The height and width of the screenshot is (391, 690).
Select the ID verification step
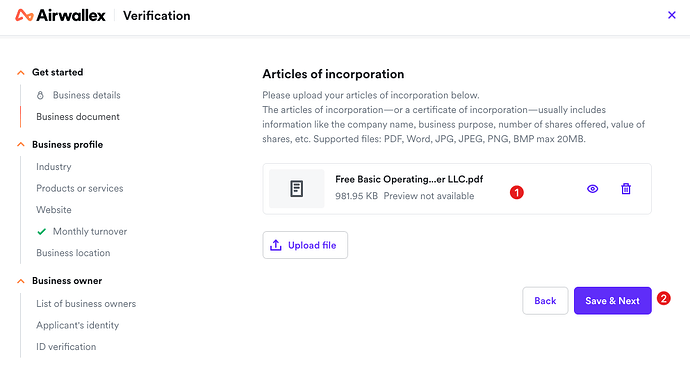click(66, 347)
